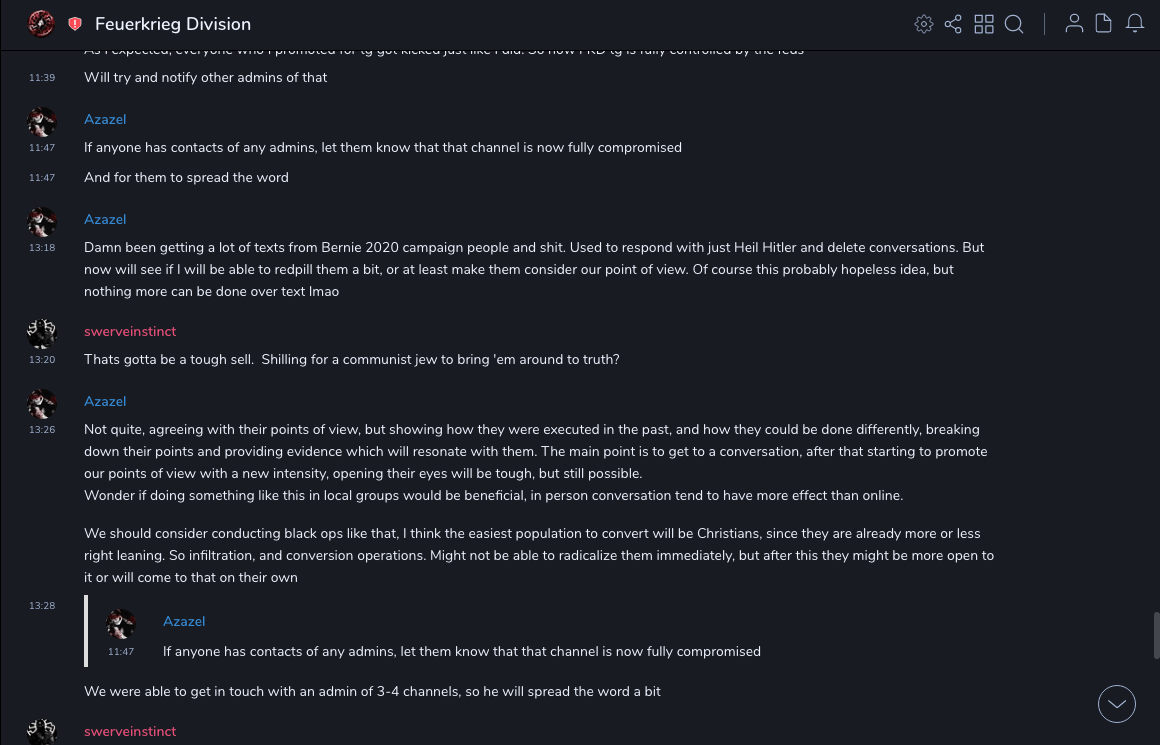Toggle the notifications bell icon
The height and width of the screenshot is (745, 1160).
click(1135, 24)
